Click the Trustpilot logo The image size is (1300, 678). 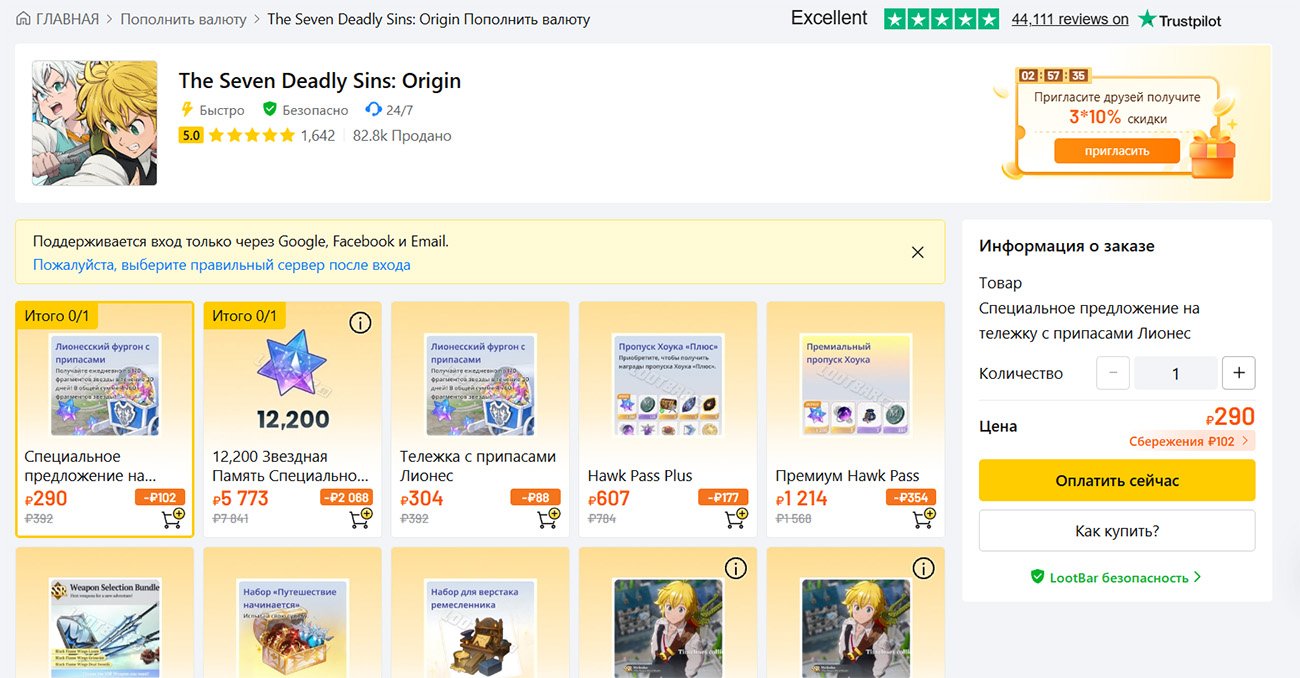(1180, 19)
